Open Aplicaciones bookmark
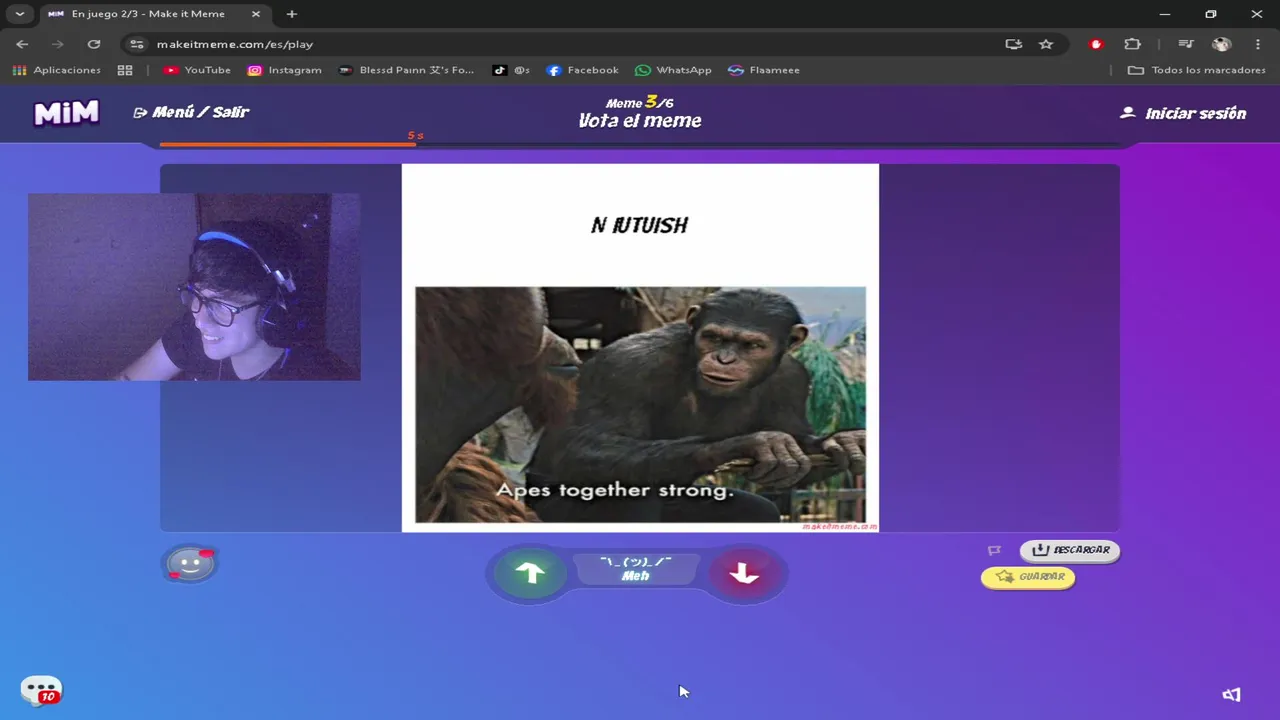The image size is (1280, 720). [x=56, y=70]
